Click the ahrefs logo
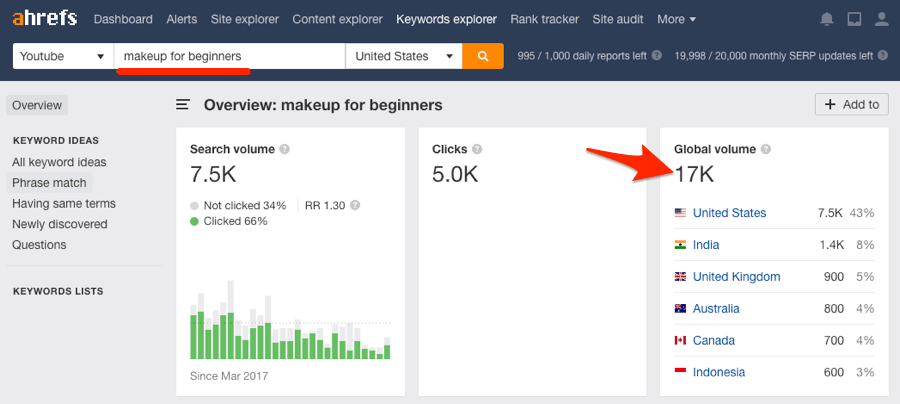The width and height of the screenshot is (900, 404). (45, 18)
